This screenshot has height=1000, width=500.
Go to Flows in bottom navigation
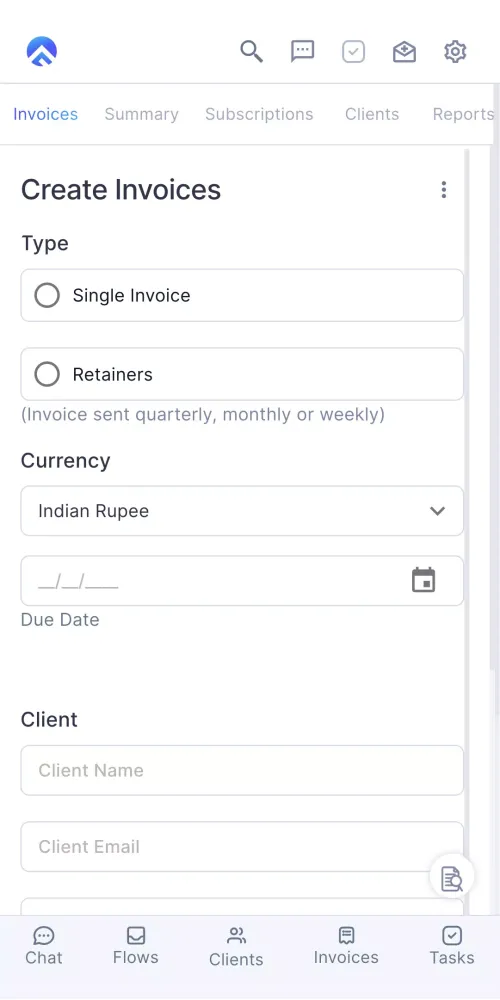click(136, 946)
